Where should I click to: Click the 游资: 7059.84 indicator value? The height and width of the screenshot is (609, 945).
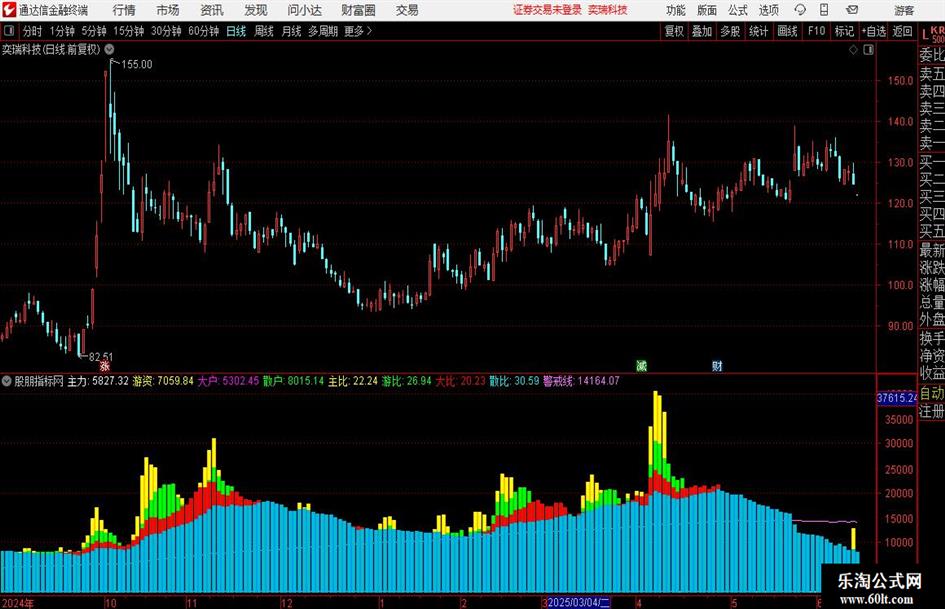(x=163, y=381)
